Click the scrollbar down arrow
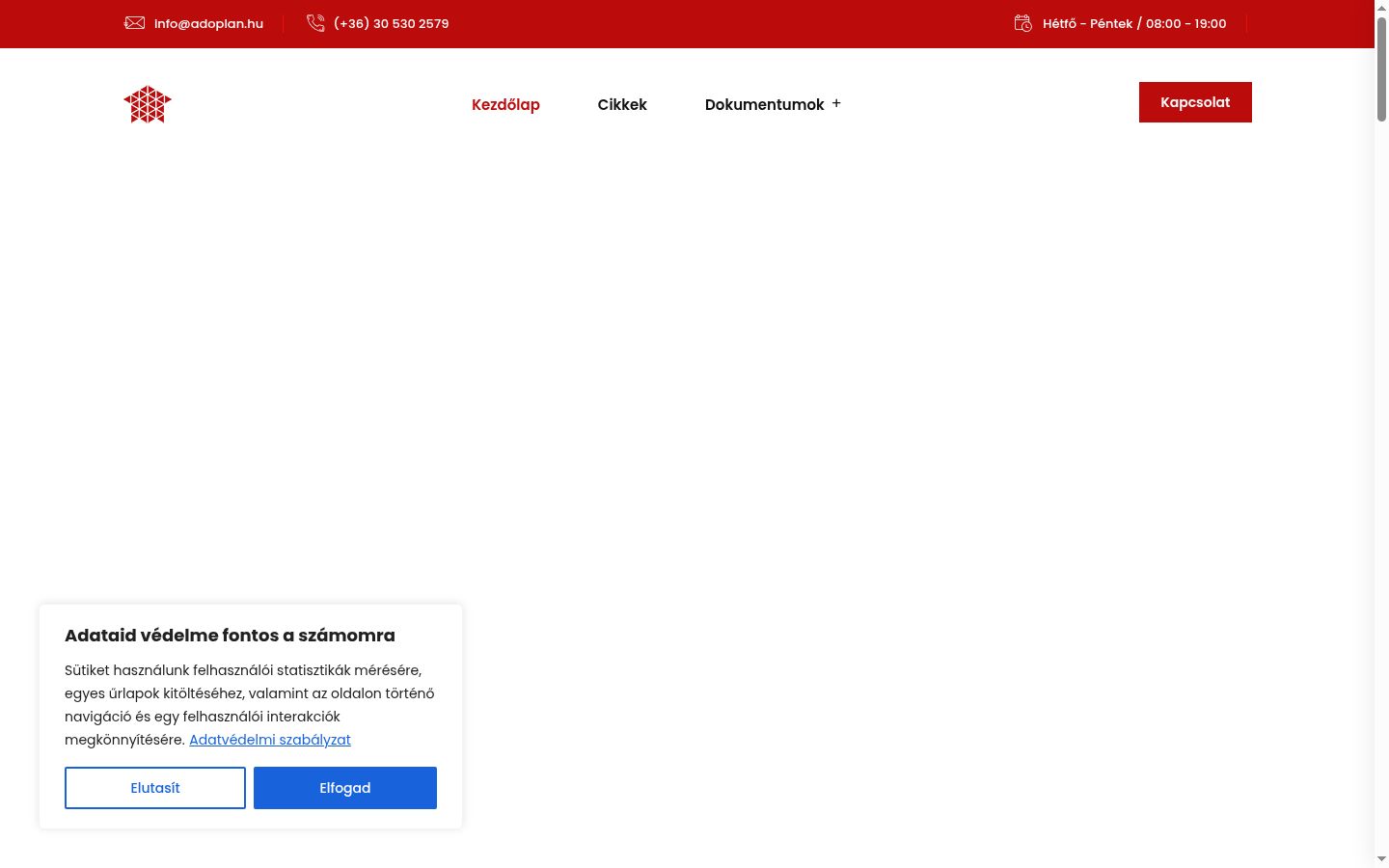Viewport: 1389px width, 868px height. pyautogui.click(x=1381, y=858)
